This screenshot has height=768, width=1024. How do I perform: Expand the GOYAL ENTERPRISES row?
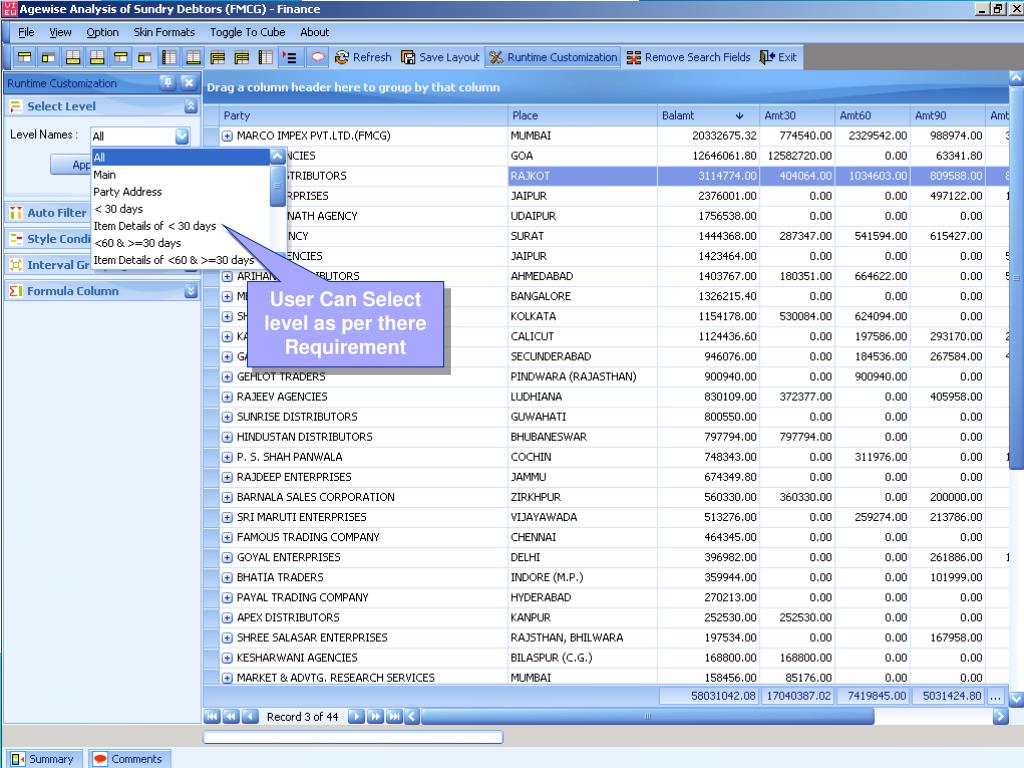[x=227, y=558]
